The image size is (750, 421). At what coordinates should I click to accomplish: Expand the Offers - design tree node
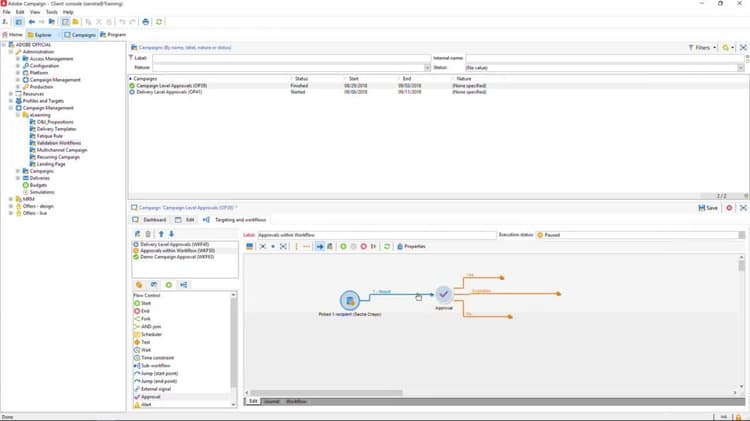(x=11, y=206)
